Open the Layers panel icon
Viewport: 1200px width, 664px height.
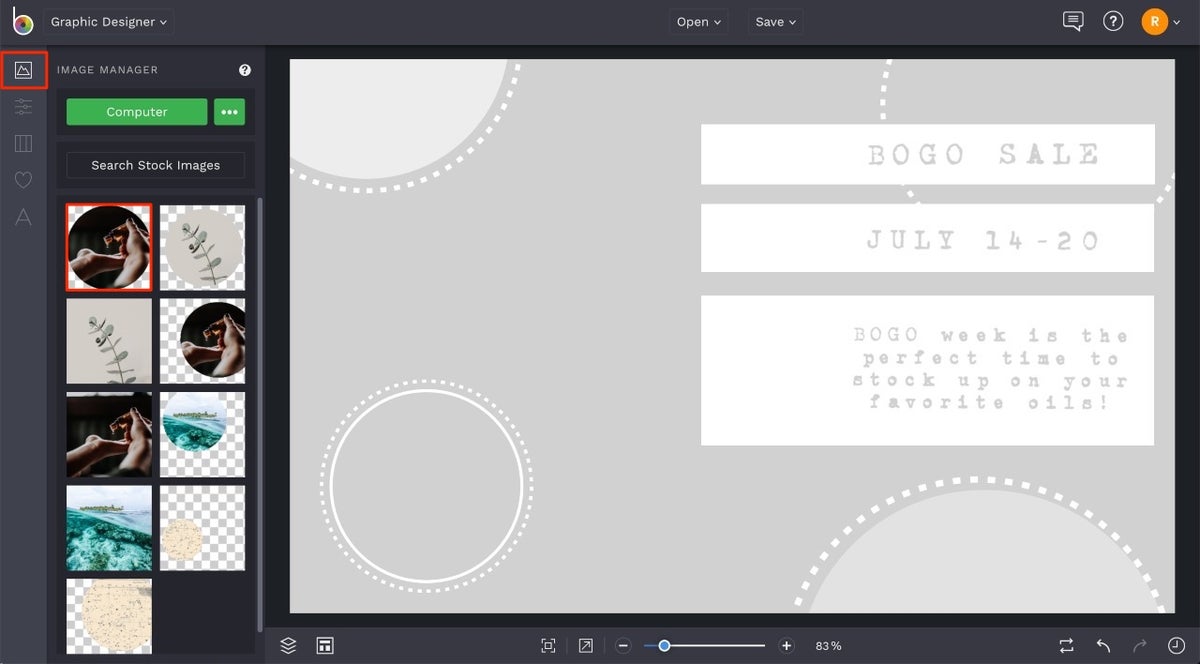point(288,645)
